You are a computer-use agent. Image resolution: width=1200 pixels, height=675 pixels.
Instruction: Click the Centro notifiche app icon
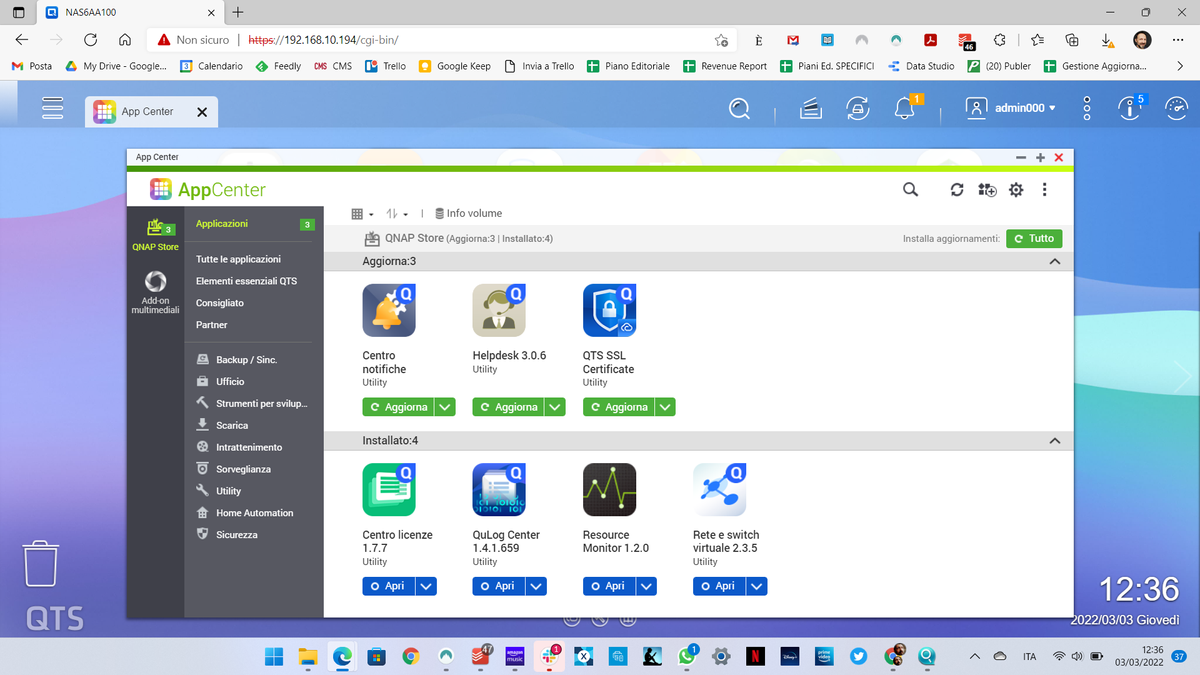(x=389, y=310)
